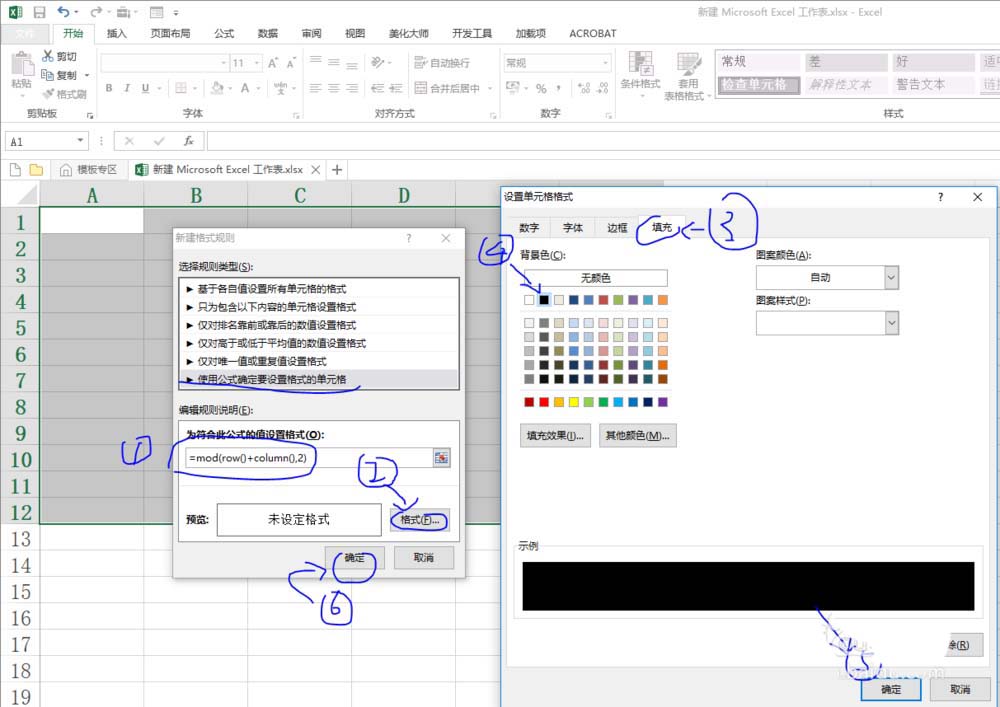Toggle Bold formatting in the ribbon
The width and height of the screenshot is (1000, 707).
coord(109,88)
